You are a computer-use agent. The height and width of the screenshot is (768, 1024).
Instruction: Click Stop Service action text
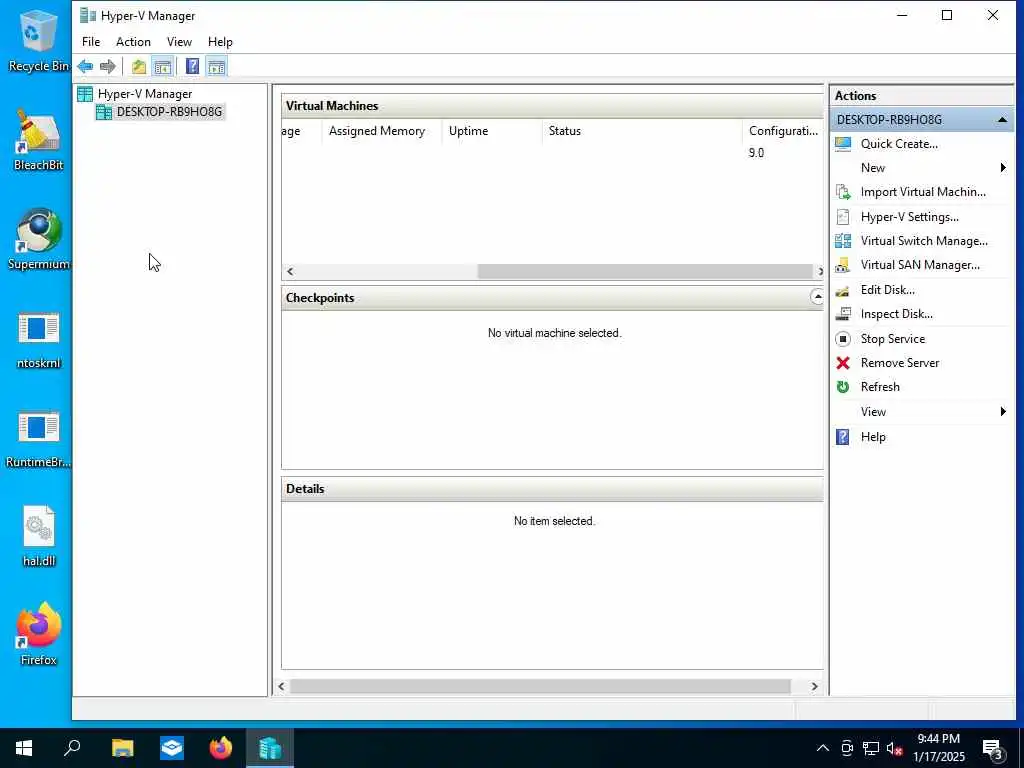pyautogui.click(x=892, y=339)
